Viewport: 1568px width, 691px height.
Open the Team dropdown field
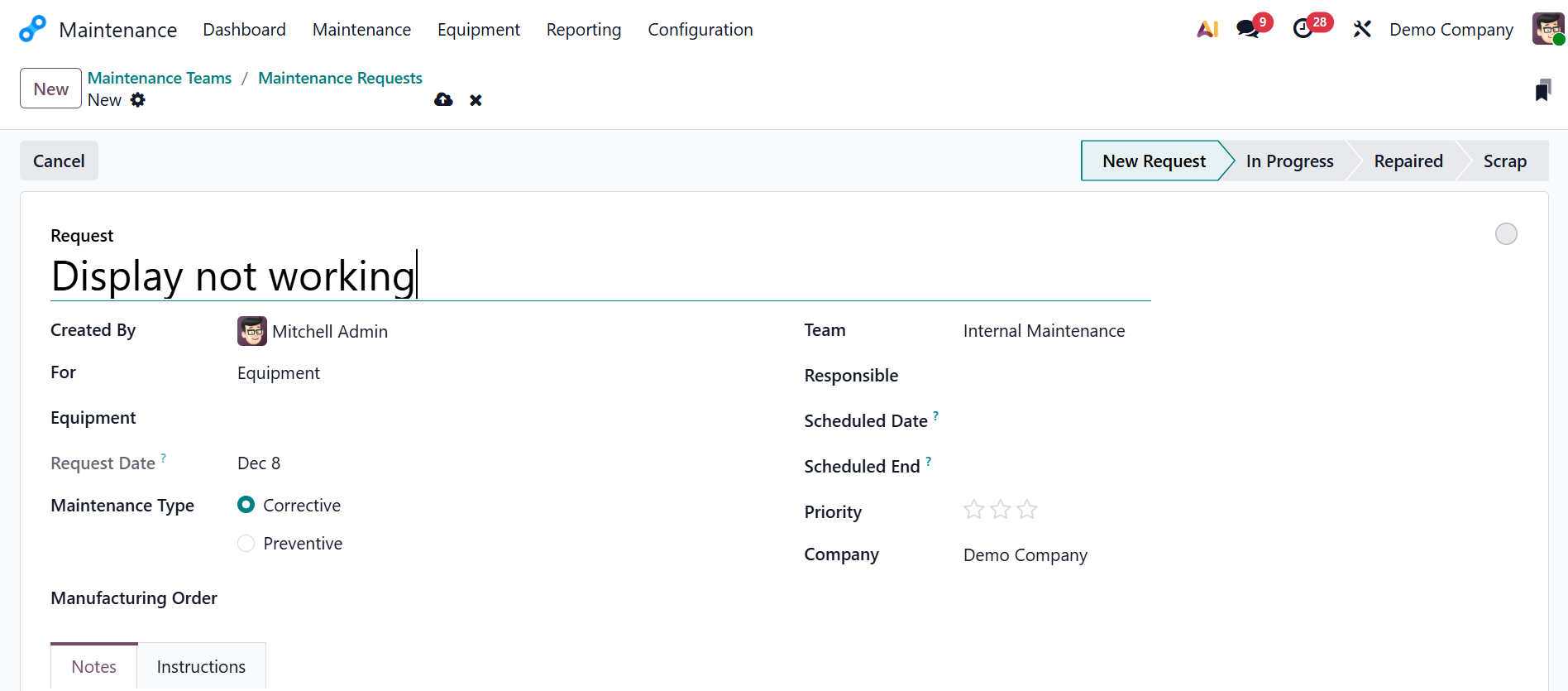click(x=1044, y=331)
